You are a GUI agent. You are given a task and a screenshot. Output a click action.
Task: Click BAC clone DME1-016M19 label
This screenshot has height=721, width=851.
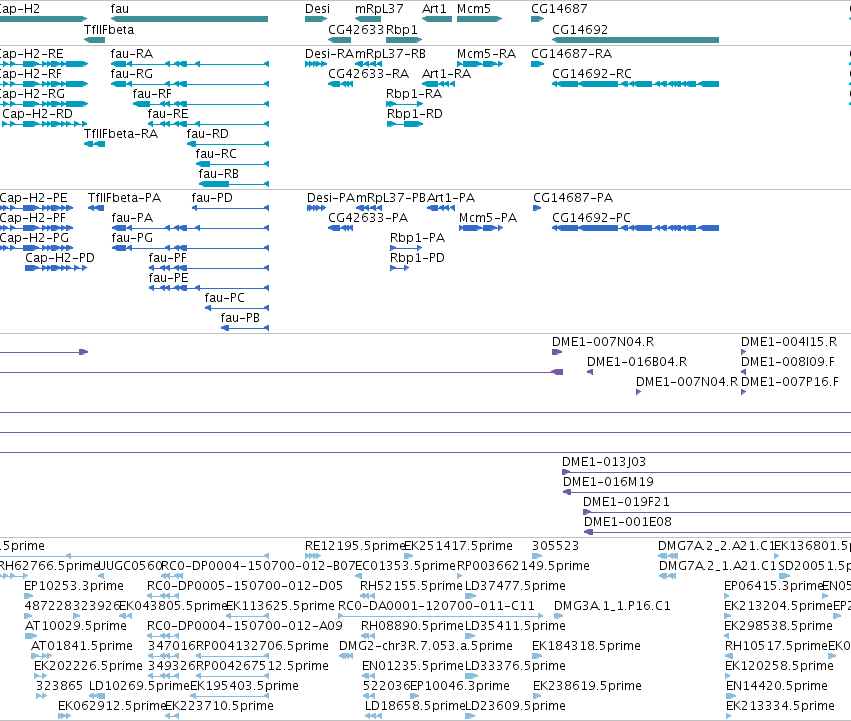[x=608, y=482]
